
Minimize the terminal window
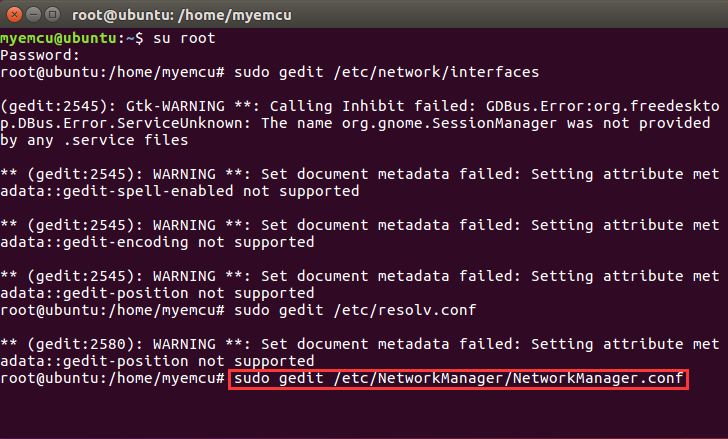(x=33, y=15)
